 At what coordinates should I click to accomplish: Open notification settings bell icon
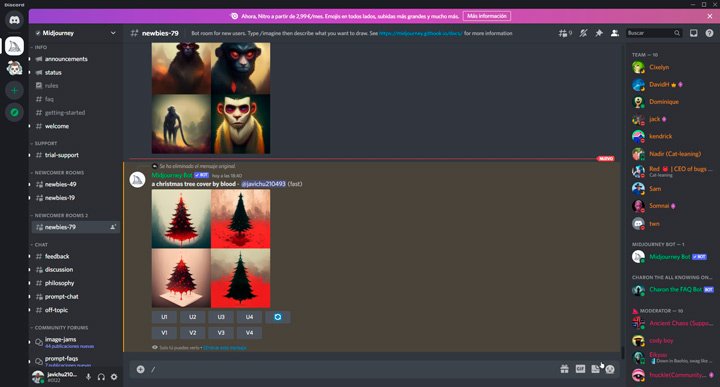click(583, 33)
